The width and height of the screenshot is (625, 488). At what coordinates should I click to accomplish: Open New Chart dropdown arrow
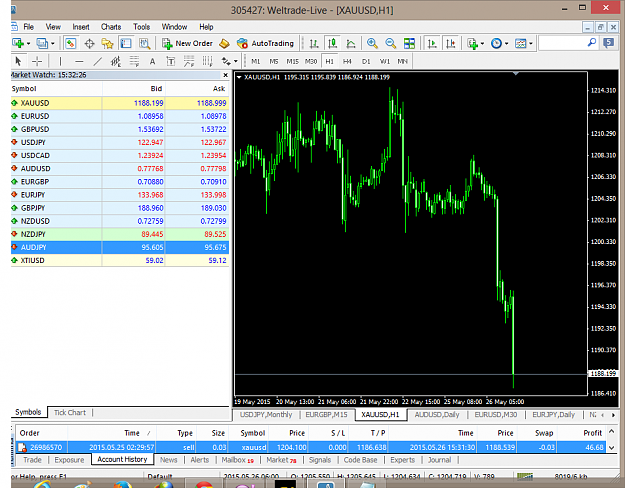[28, 43]
